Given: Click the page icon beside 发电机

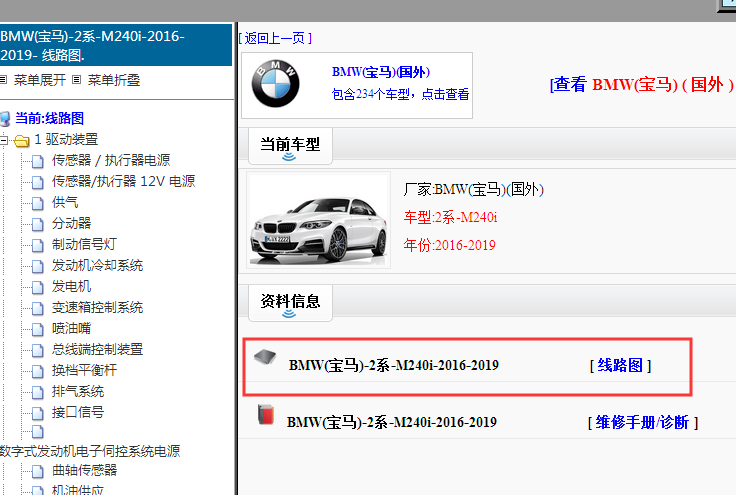Looking at the screenshot, I should 38,287.
